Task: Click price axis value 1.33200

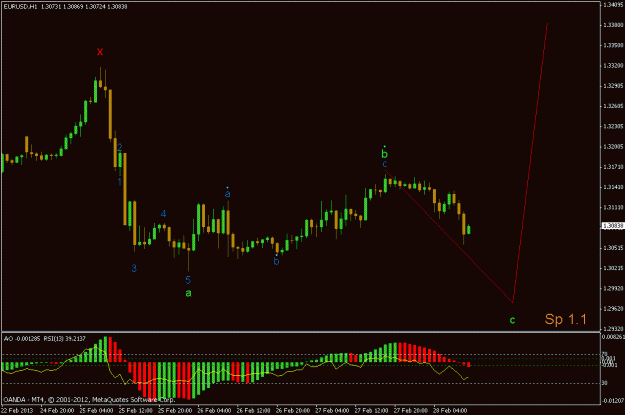Action: click(613, 66)
